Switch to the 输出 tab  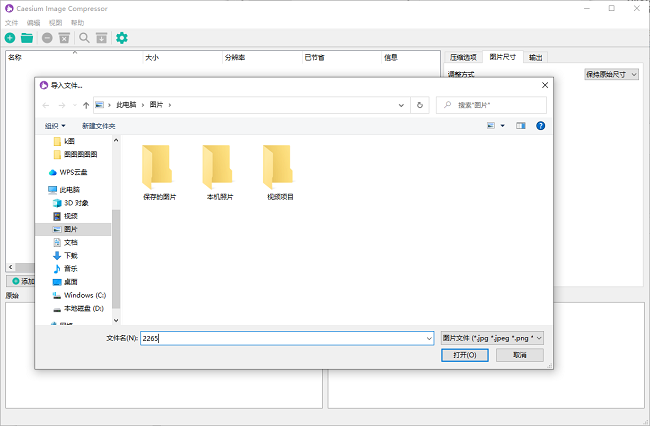536,58
